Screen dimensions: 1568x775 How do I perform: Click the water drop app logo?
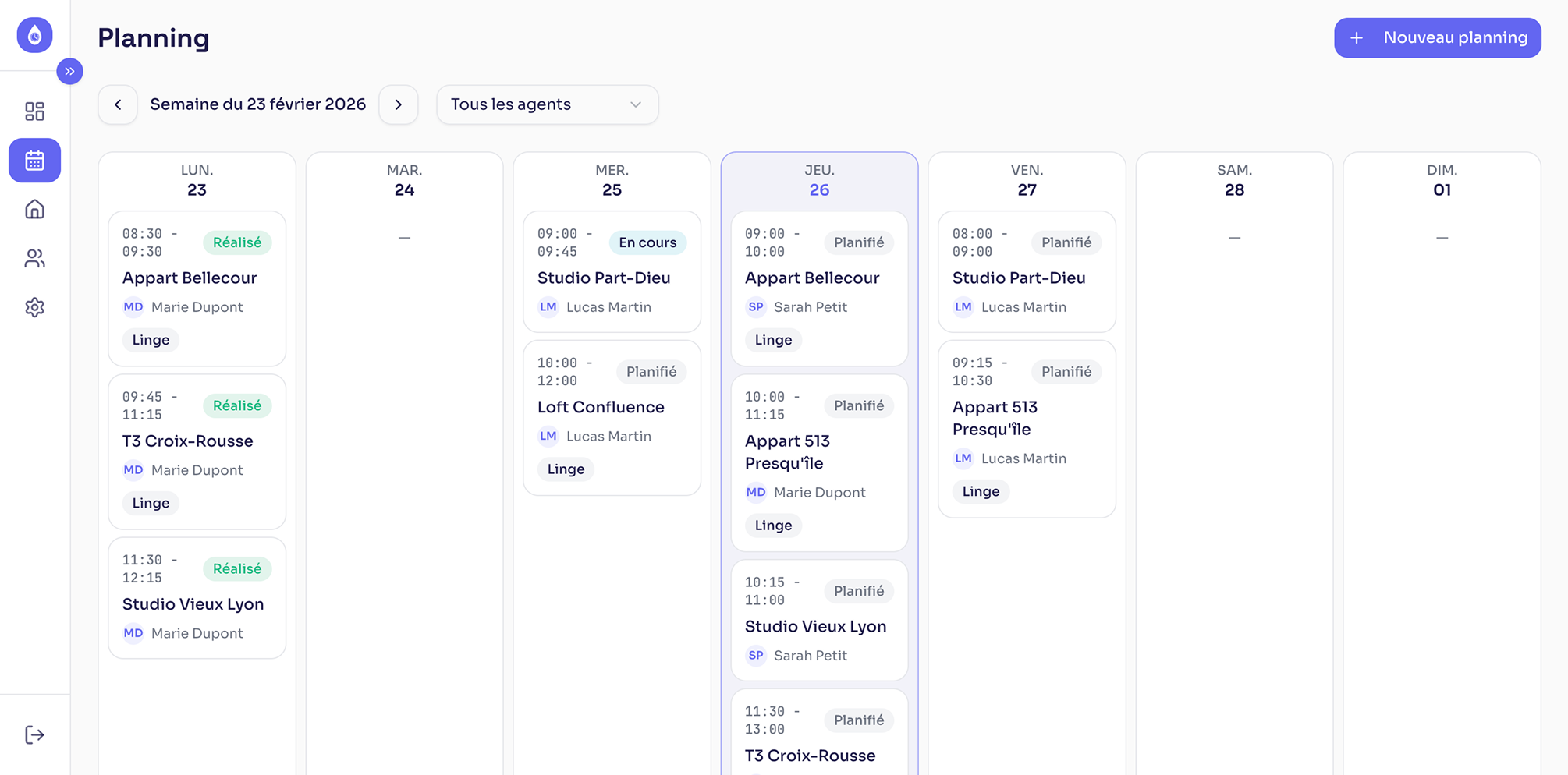tap(34, 35)
